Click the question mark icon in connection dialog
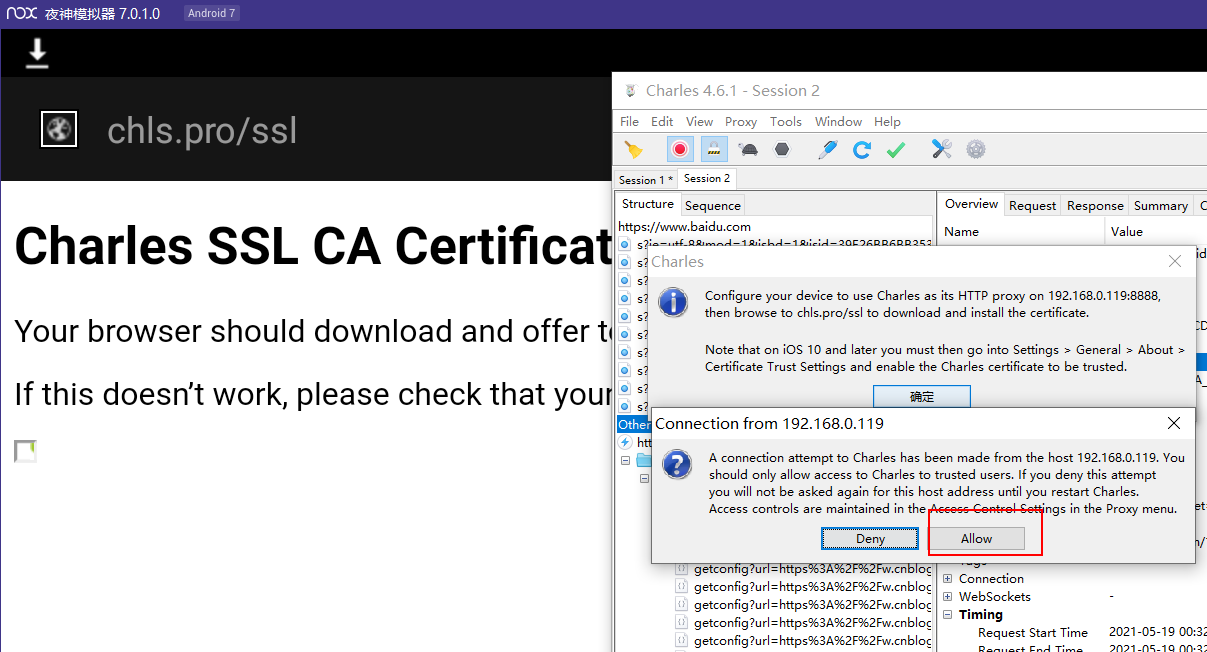1207x652 pixels. 677,464
